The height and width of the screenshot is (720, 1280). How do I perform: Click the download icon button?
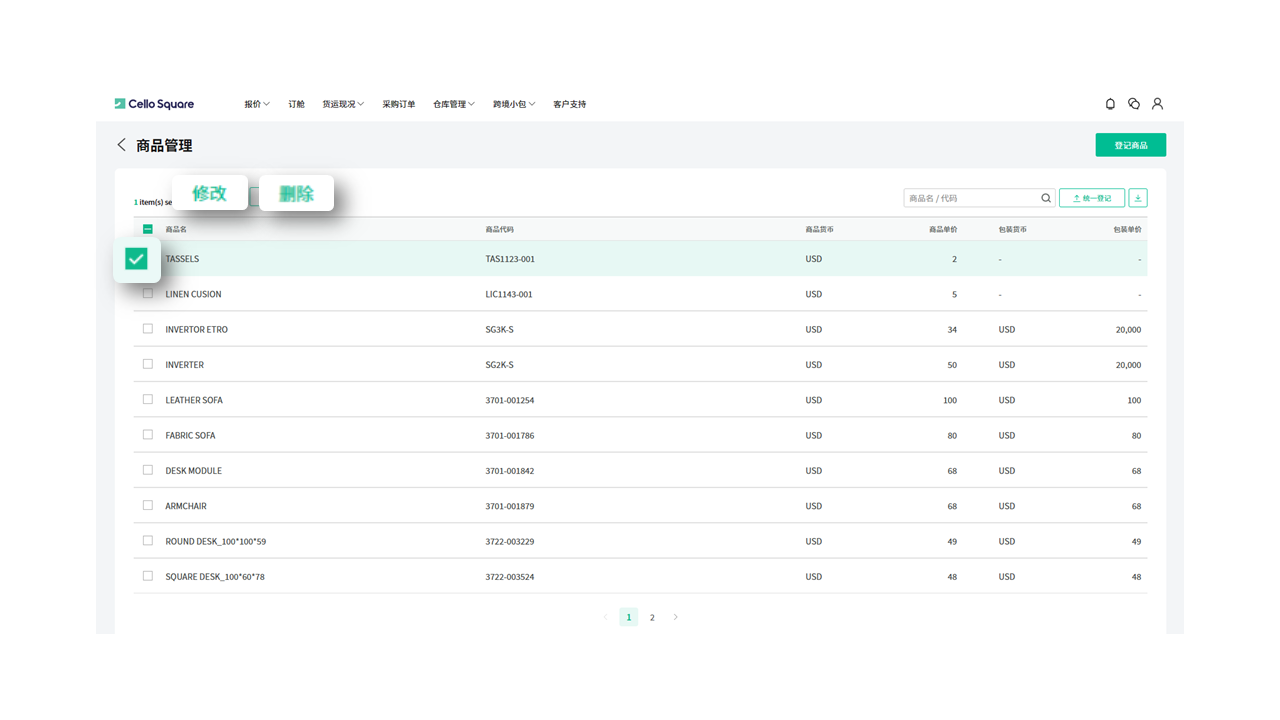tap(1138, 198)
